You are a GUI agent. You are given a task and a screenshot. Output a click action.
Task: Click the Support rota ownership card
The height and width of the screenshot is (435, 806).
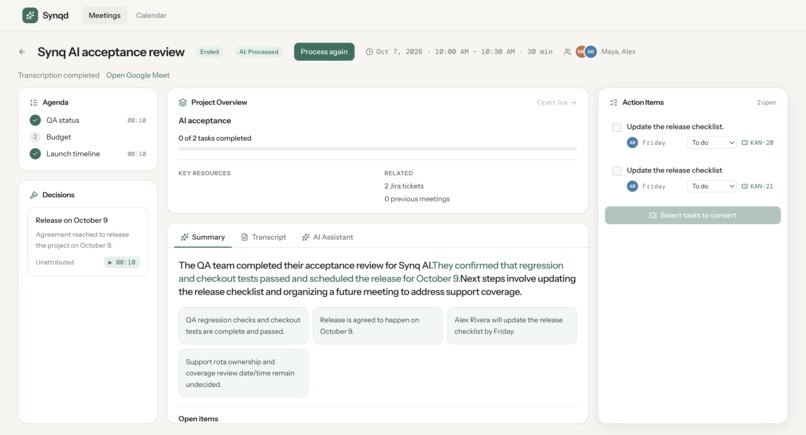[x=243, y=373]
